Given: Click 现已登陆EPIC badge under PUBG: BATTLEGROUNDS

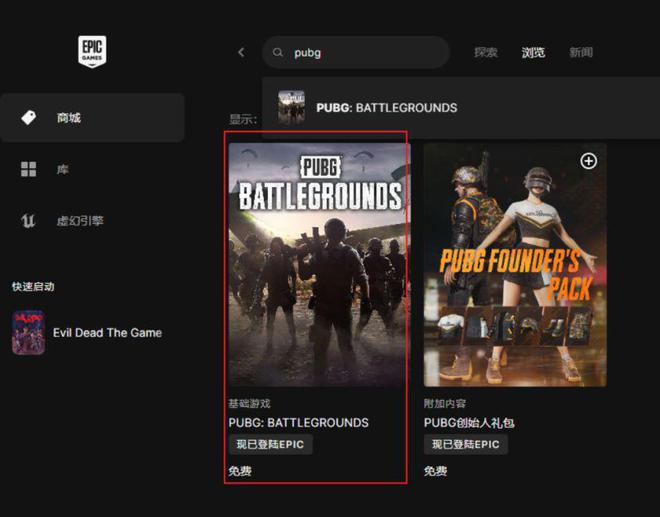Looking at the screenshot, I should [x=270, y=445].
